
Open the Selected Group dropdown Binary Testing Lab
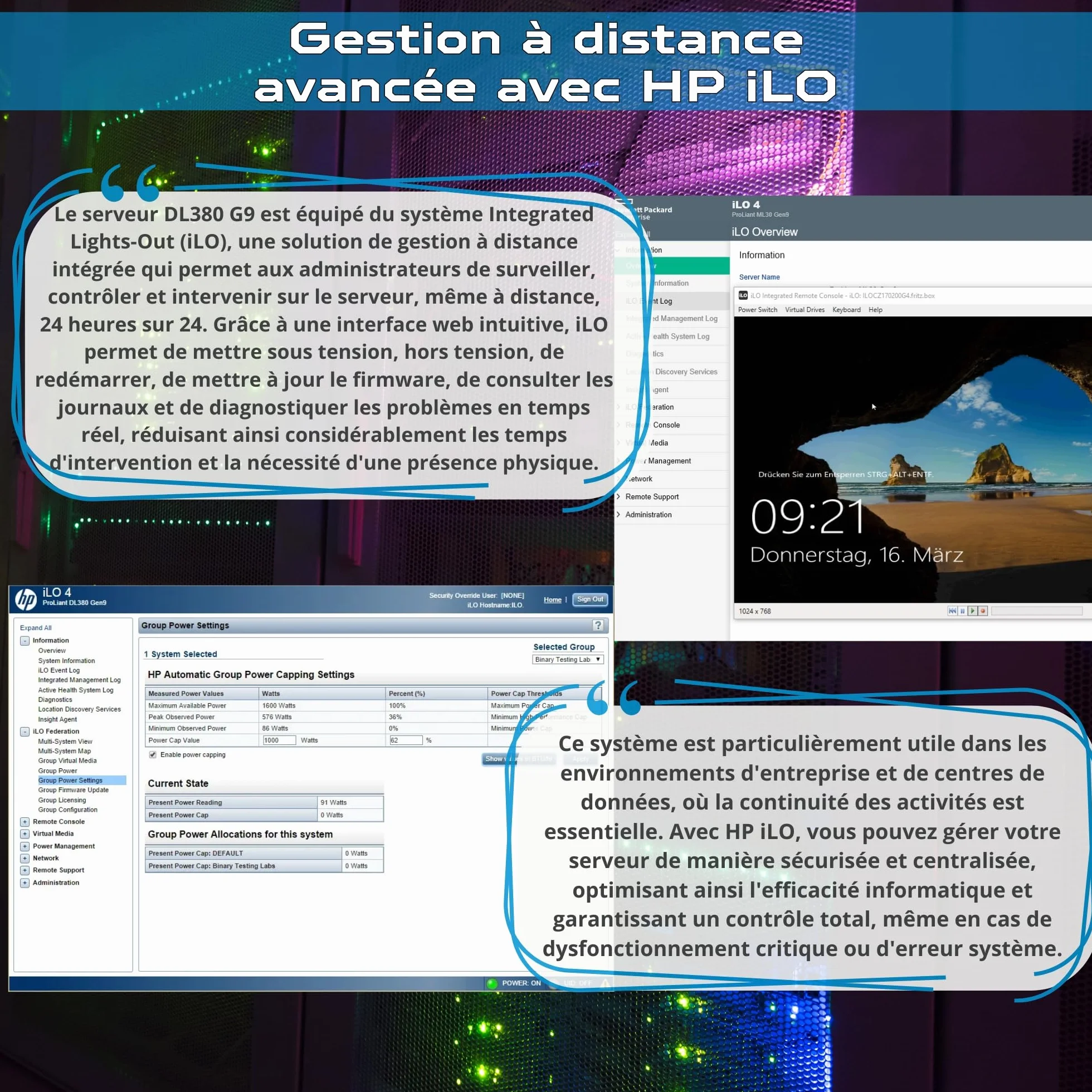[x=568, y=660]
